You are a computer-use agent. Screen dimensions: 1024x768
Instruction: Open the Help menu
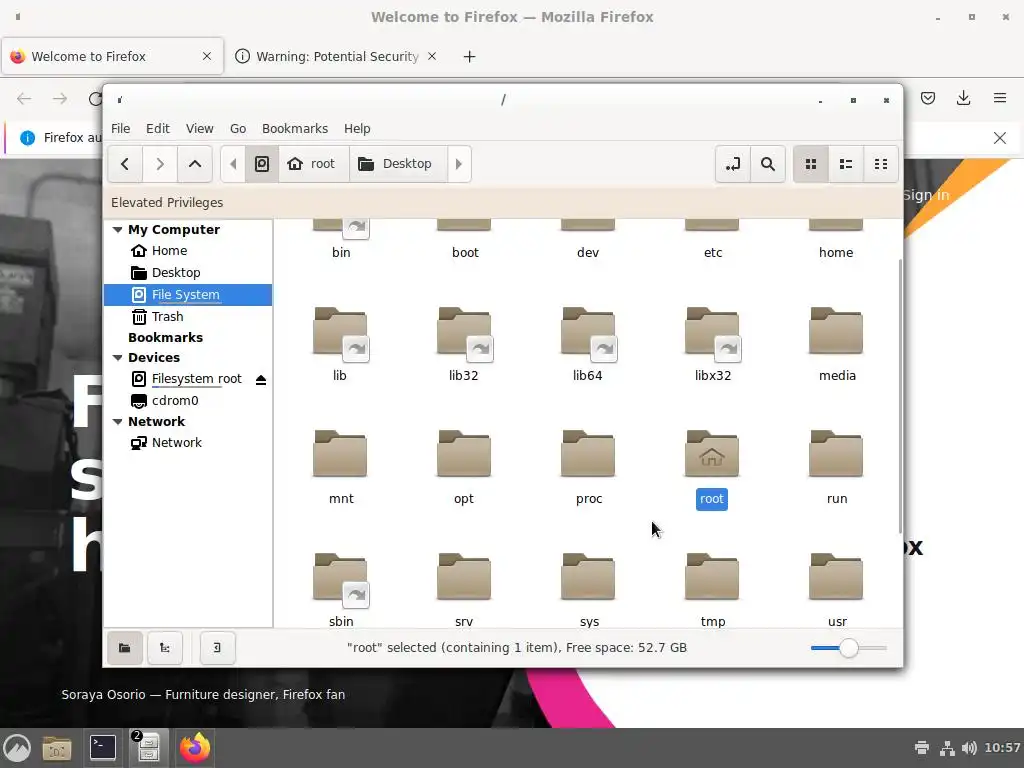point(357,129)
